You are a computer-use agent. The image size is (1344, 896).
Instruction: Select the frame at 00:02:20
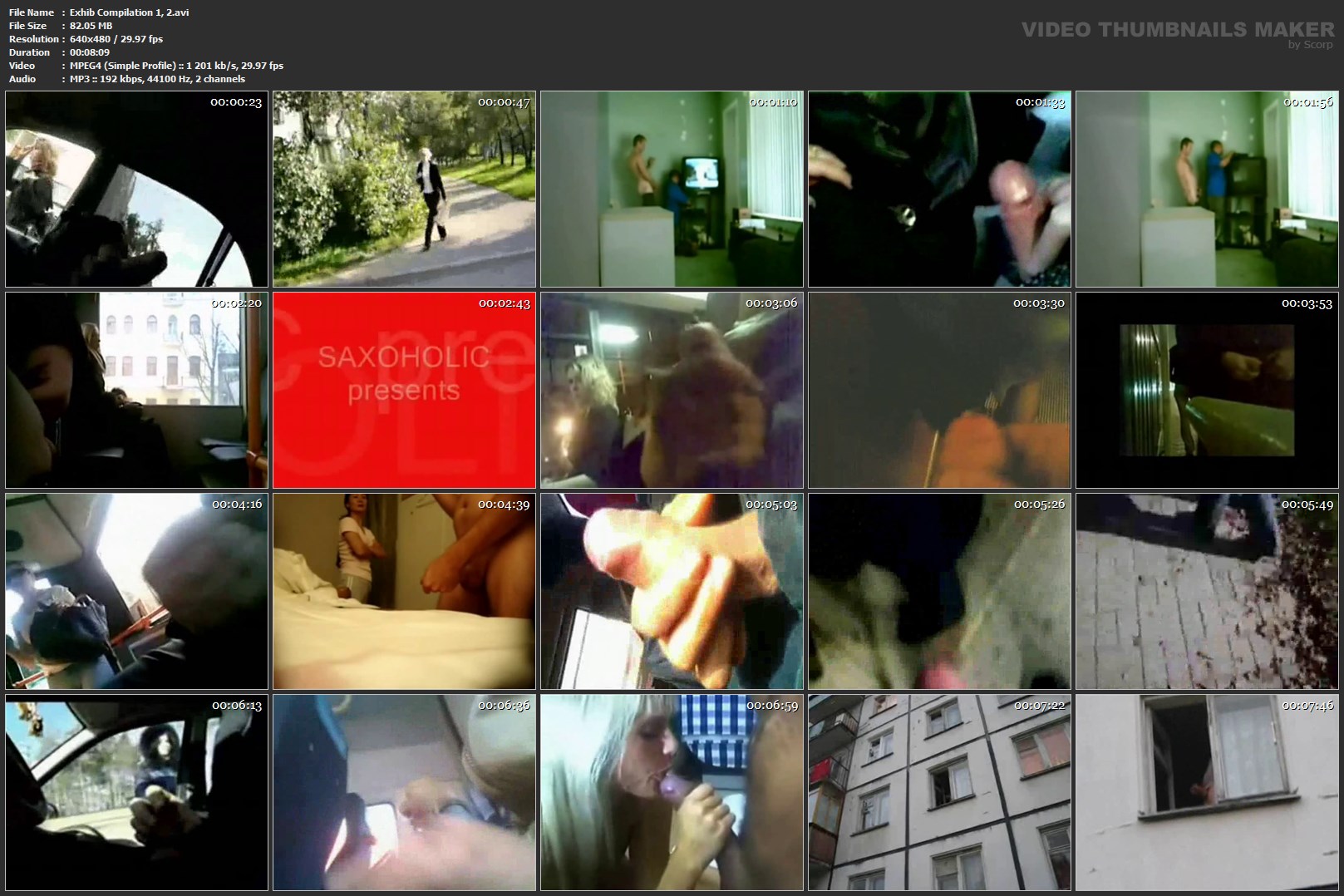[x=136, y=390]
